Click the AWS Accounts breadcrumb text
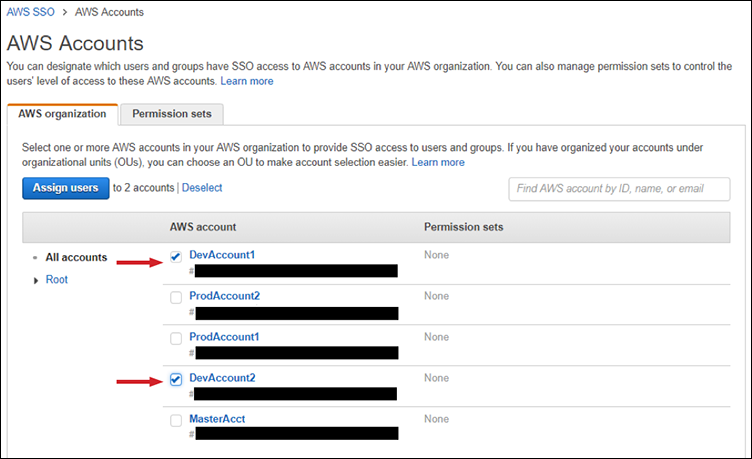Viewport: 752px width, 459px height. pyautogui.click(x=109, y=12)
